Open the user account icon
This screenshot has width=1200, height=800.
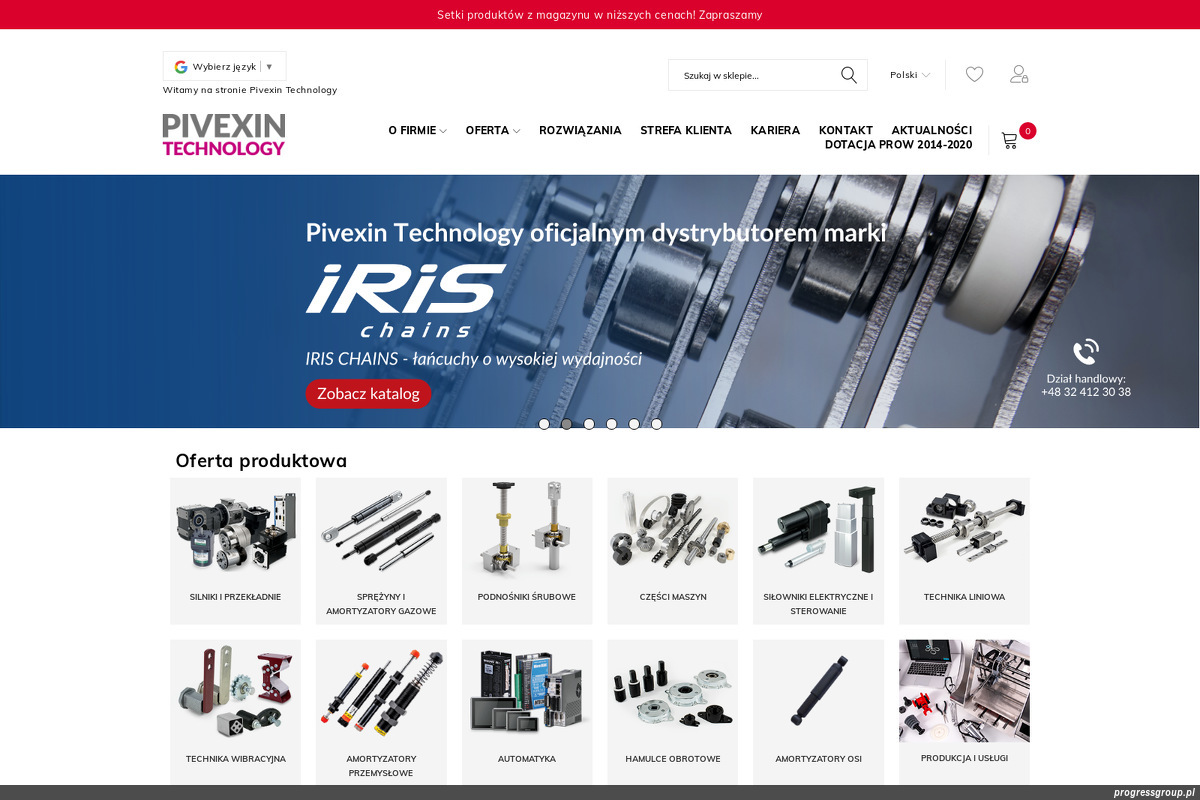(1019, 74)
